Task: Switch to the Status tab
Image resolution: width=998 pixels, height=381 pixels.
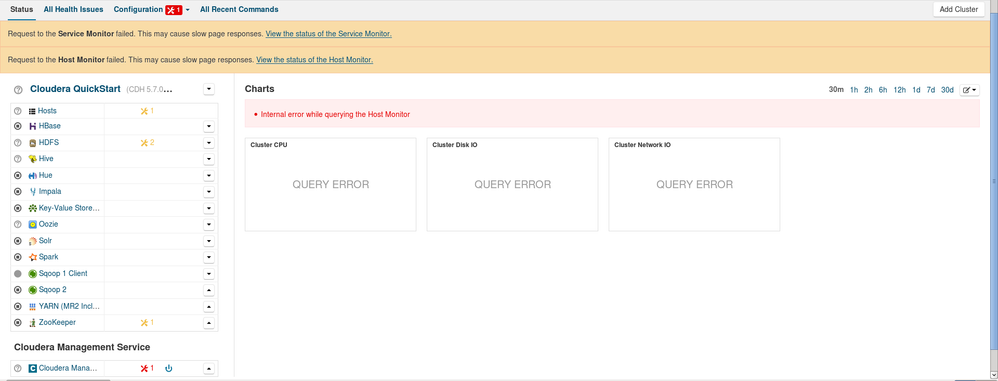Action: coord(22,10)
